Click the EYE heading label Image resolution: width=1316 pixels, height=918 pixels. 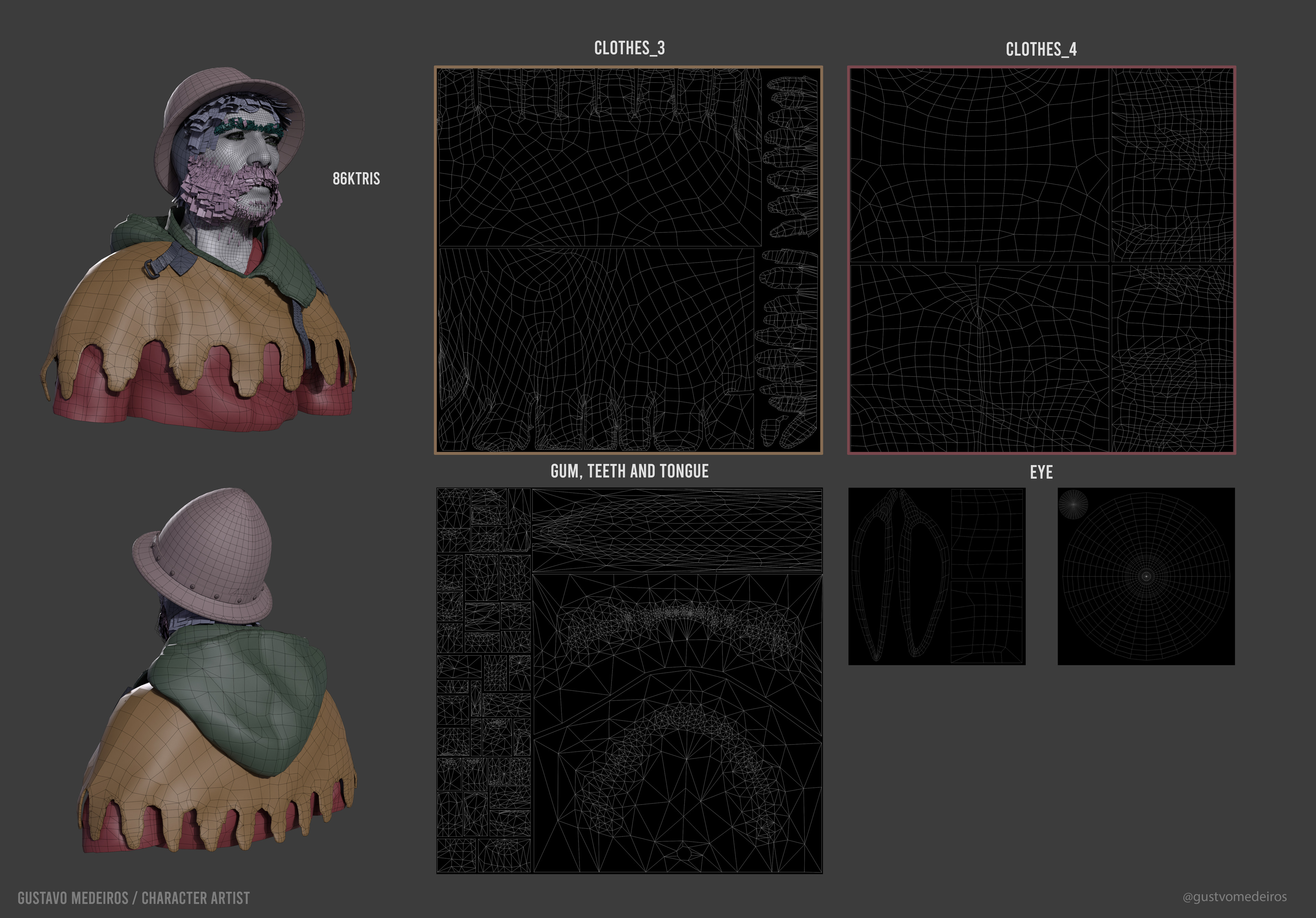1041,472
